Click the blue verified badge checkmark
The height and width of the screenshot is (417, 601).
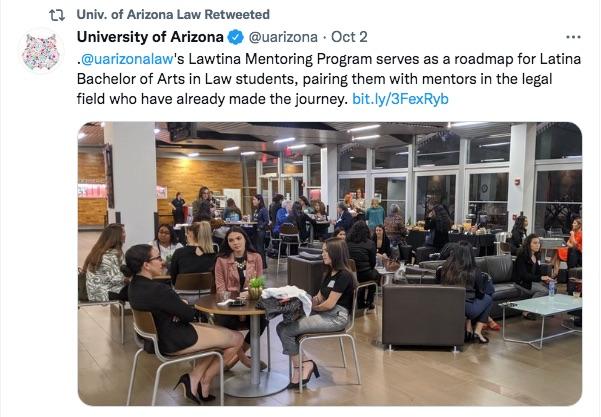point(235,37)
